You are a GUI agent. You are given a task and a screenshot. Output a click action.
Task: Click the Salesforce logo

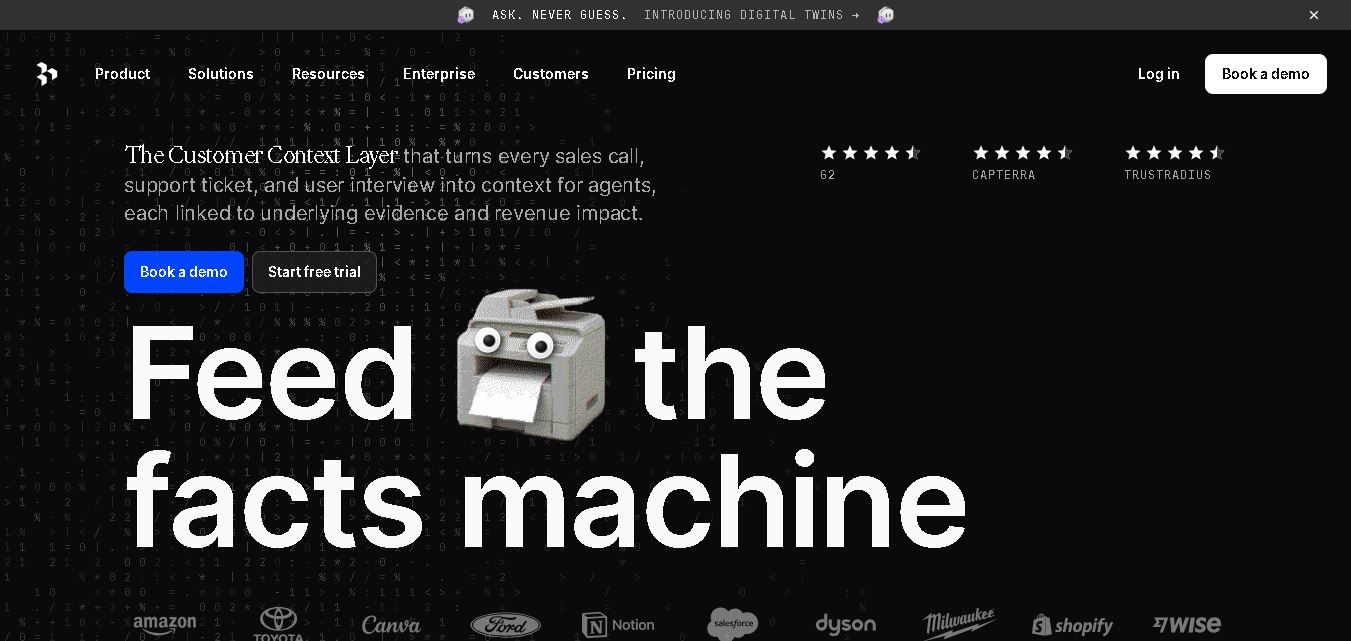[733, 624]
